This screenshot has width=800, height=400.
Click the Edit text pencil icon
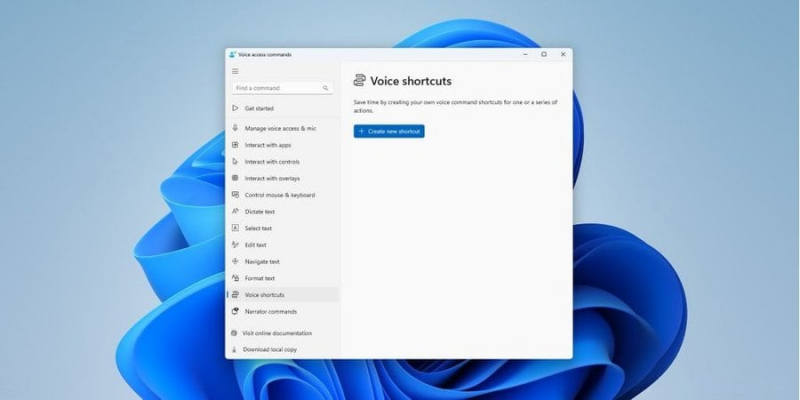pos(235,244)
